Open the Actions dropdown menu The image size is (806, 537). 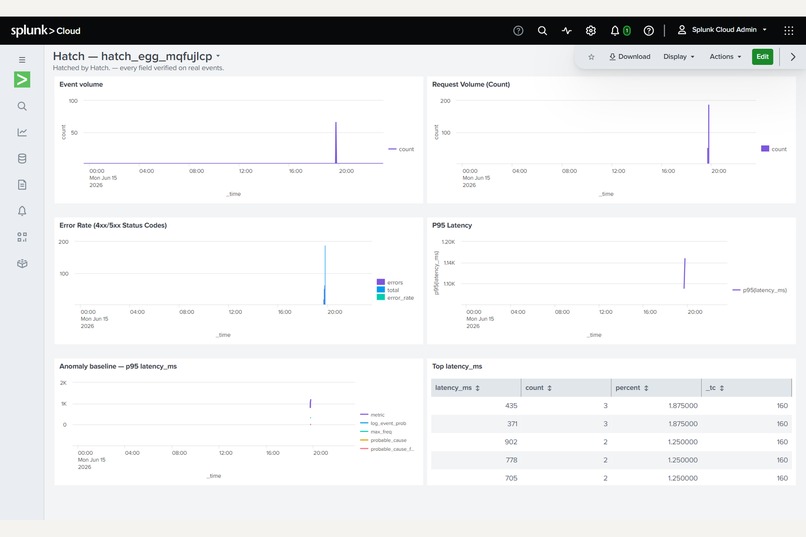(725, 57)
